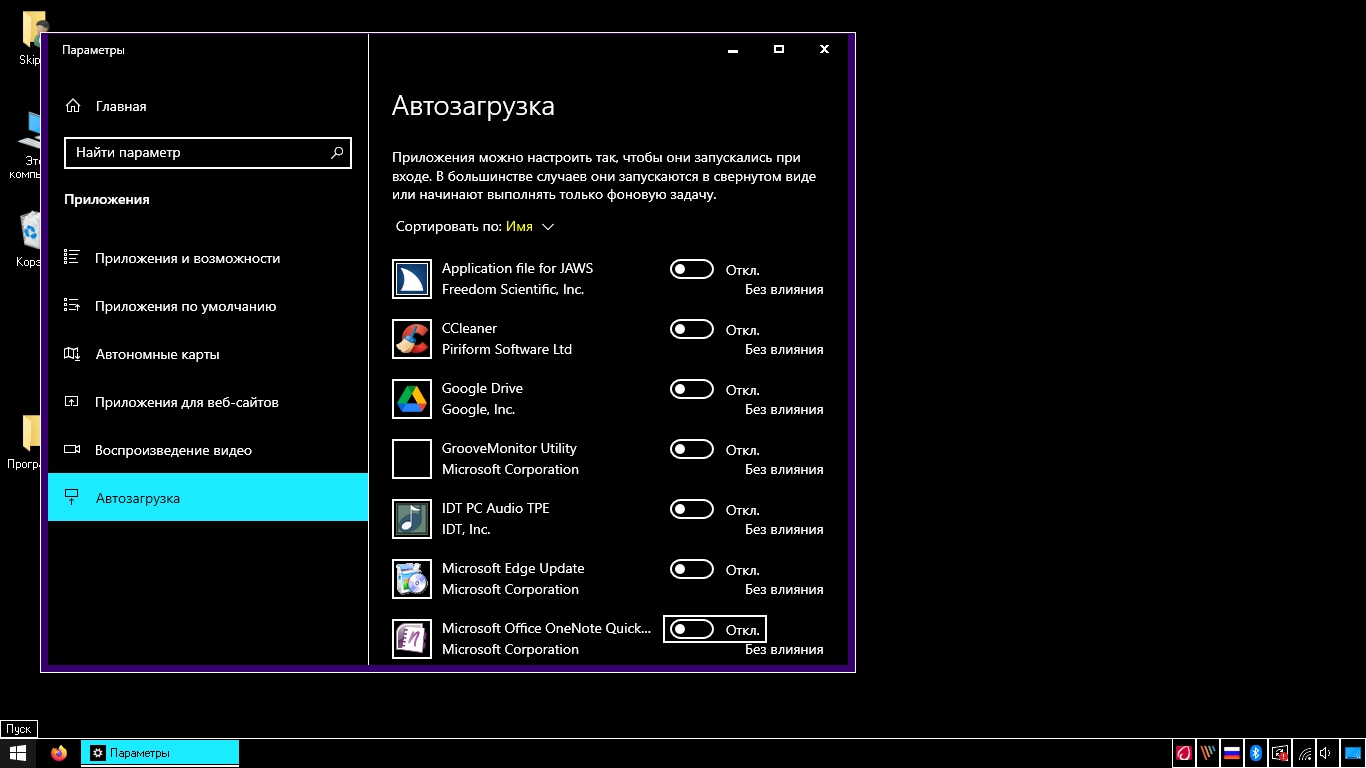Viewport: 1366px width, 768px height.
Task: Open the Сортировать по: Имя dropdown
Action: tap(475, 227)
